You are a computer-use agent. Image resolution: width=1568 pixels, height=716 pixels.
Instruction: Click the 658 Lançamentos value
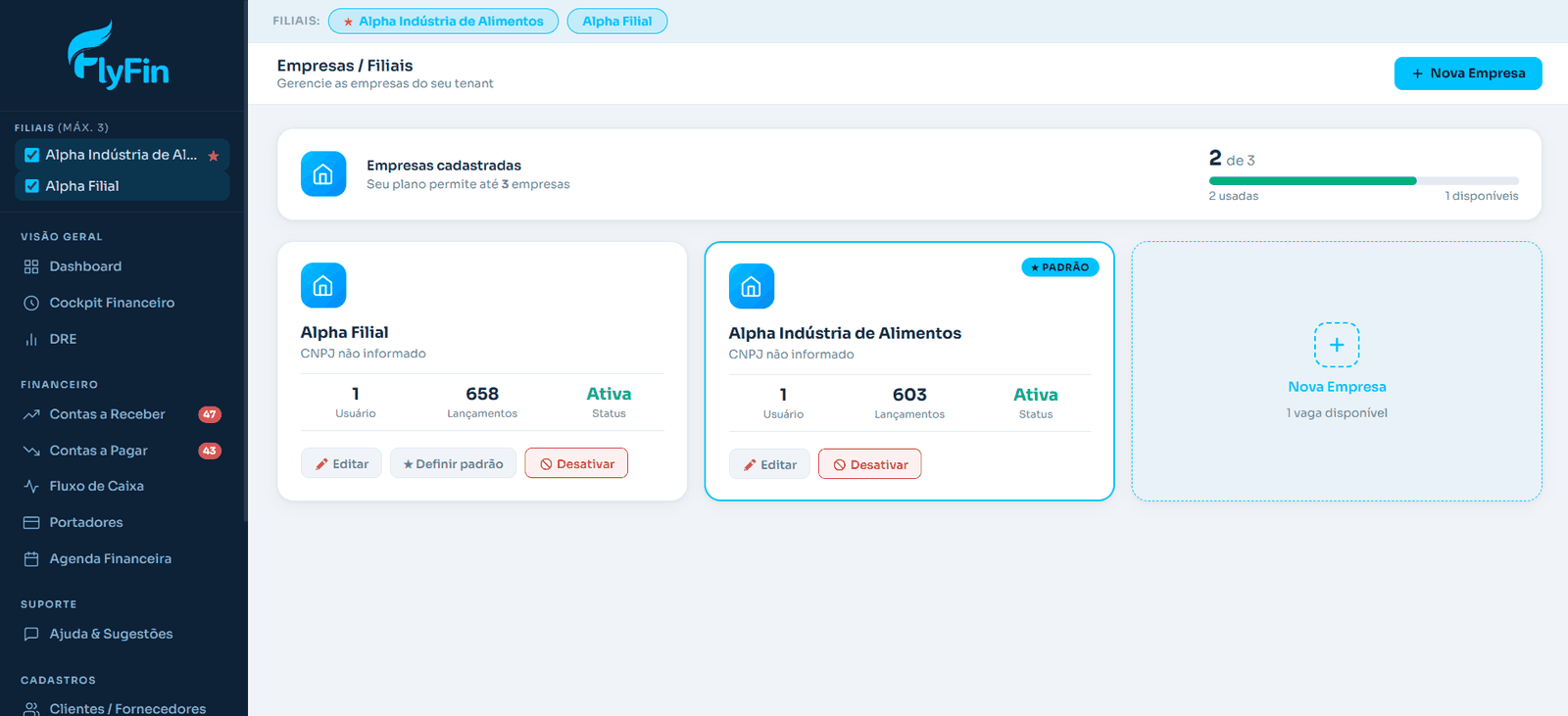coord(482,394)
